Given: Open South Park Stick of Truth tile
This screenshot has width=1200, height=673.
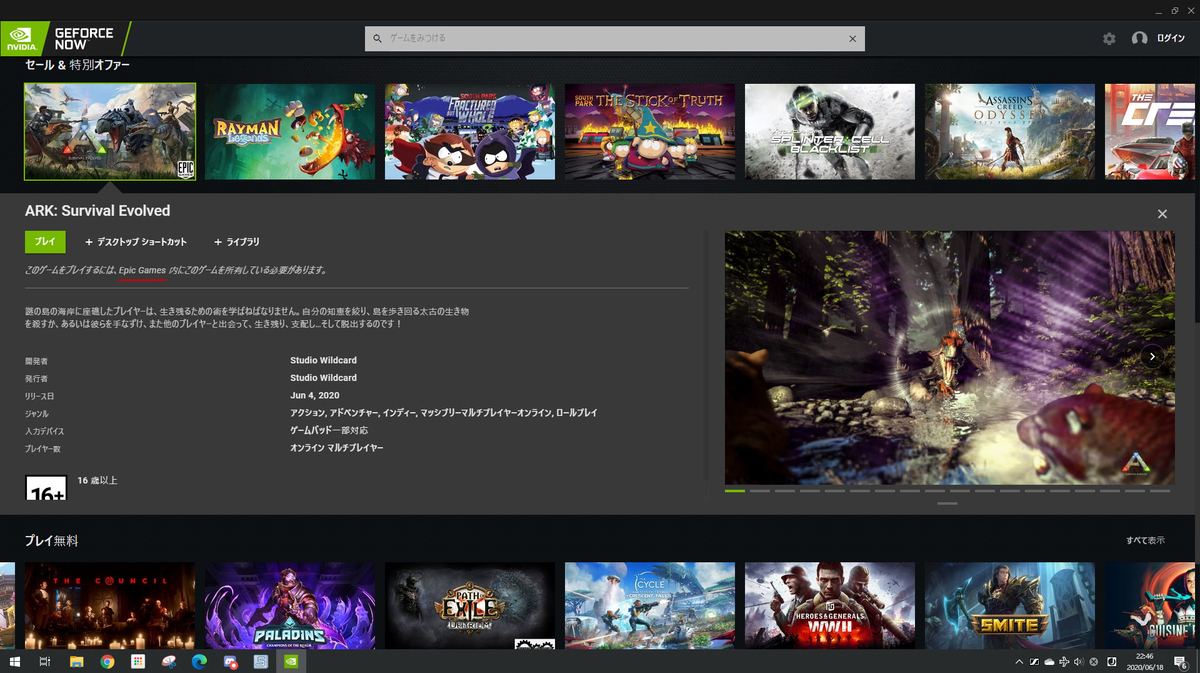Looking at the screenshot, I should pos(650,131).
